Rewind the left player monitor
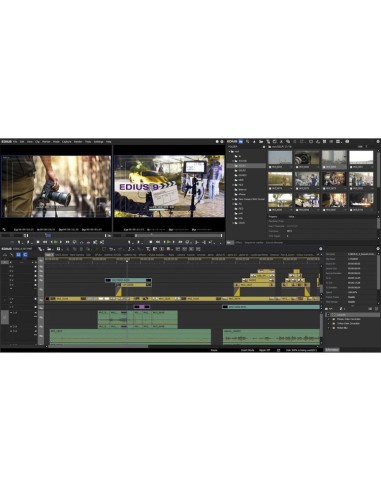This screenshot has height=492, width=381. point(45,242)
